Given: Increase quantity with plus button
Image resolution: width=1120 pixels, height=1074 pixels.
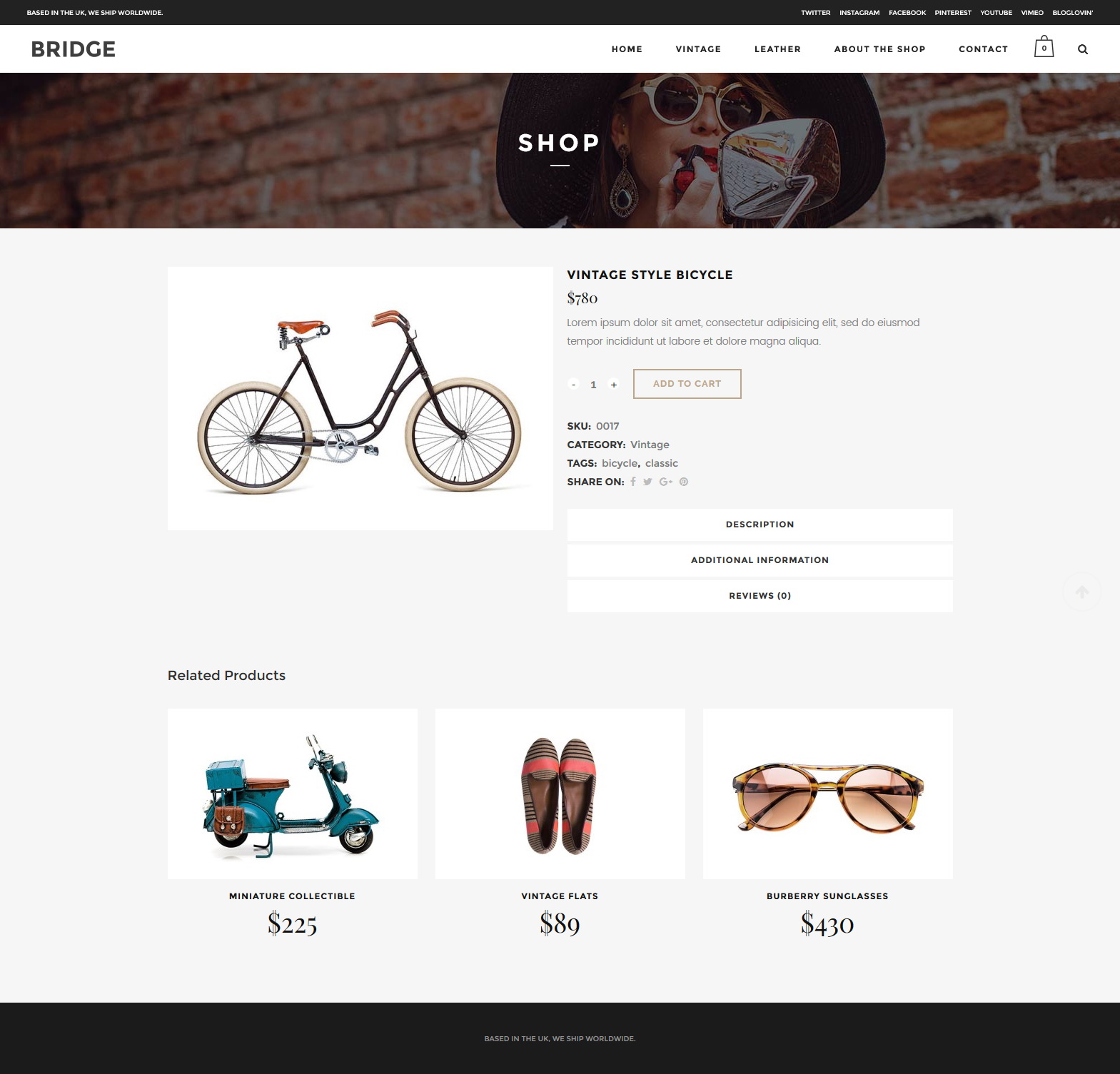Looking at the screenshot, I should (x=613, y=384).
